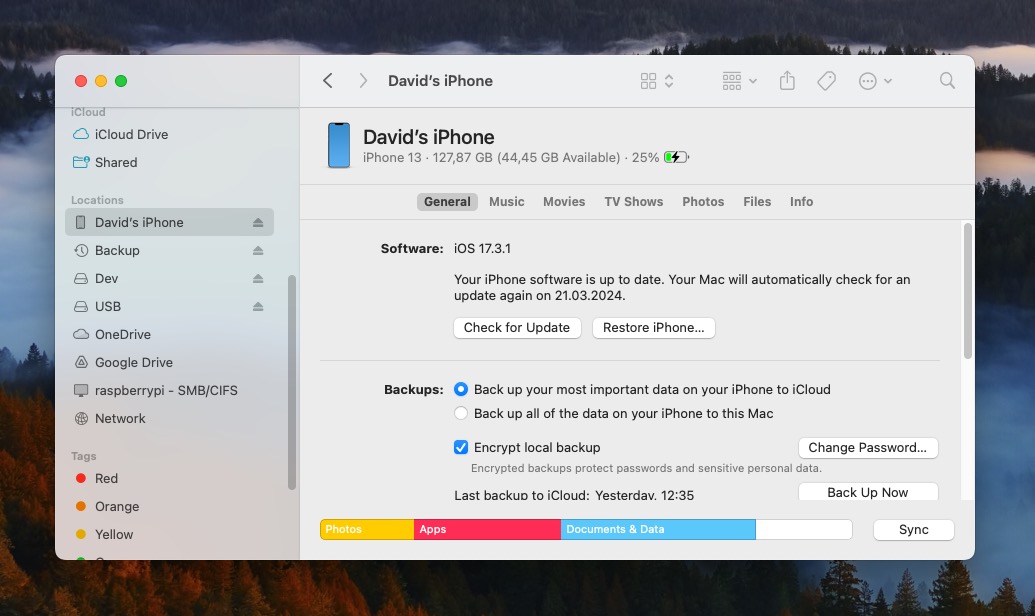Image resolution: width=1035 pixels, height=616 pixels.
Task: Click Change Password... button
Action: click(x=868, y=447)
